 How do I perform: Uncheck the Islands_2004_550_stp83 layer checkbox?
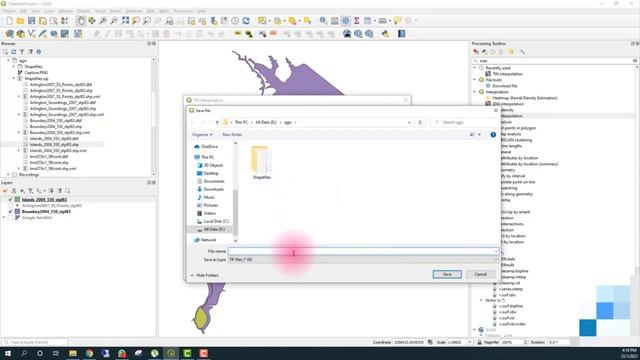[11, 200]
